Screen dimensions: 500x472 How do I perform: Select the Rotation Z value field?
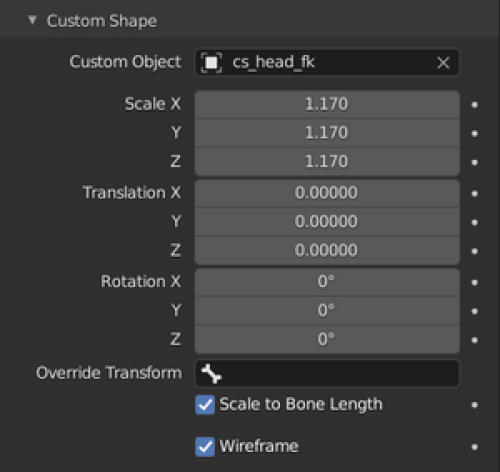327,339
